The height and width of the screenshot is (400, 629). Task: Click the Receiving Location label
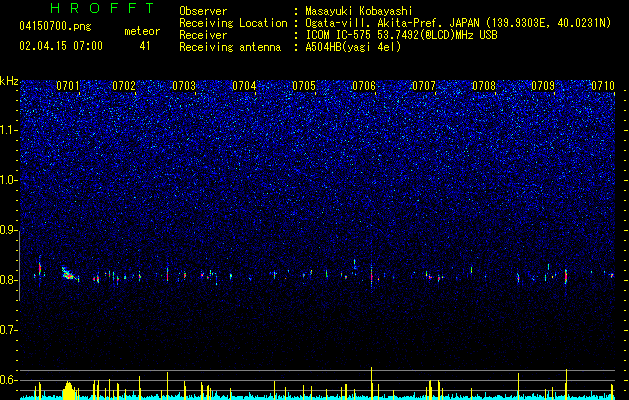click(233, 24)
